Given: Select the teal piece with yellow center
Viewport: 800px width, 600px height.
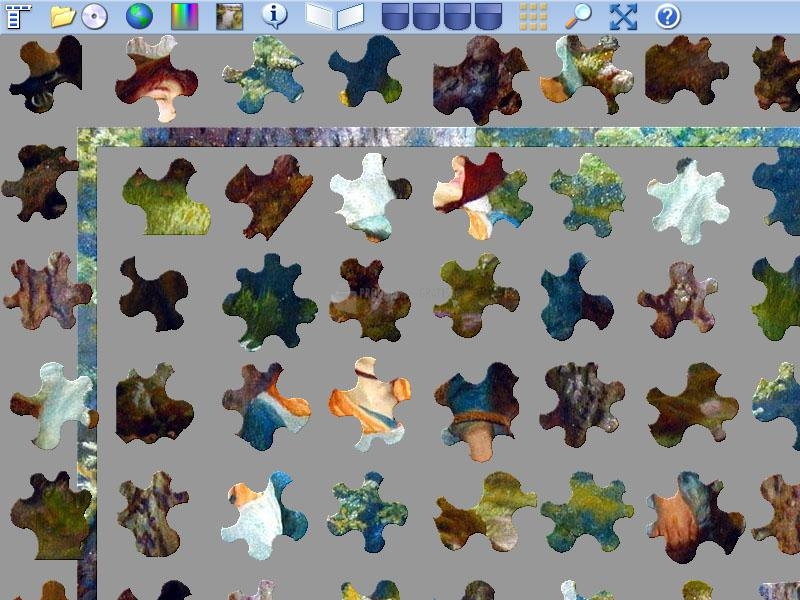Looking at the screenshot, I should click(587, 512).
